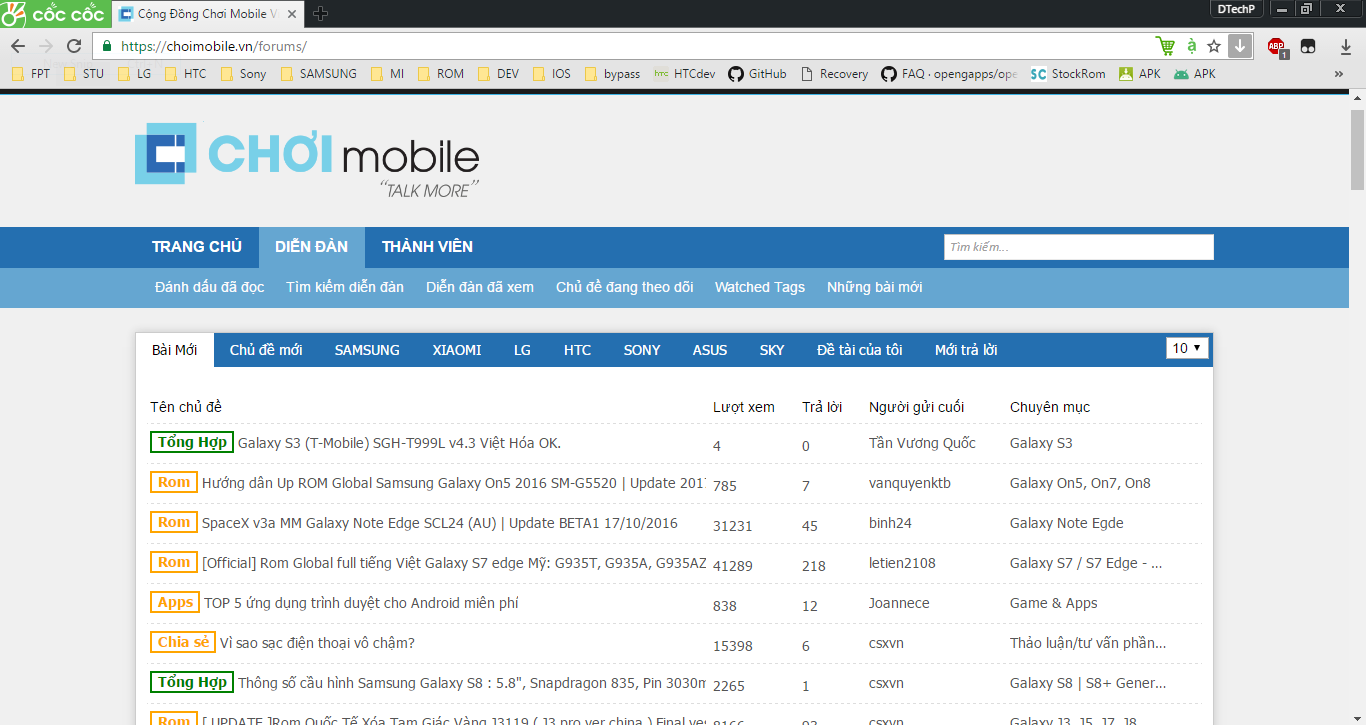The width and height of the screenshot is (1366, 725).
Task: Open the posts-per-page dropdown showing 10
Action: [x=1187, y=348]
